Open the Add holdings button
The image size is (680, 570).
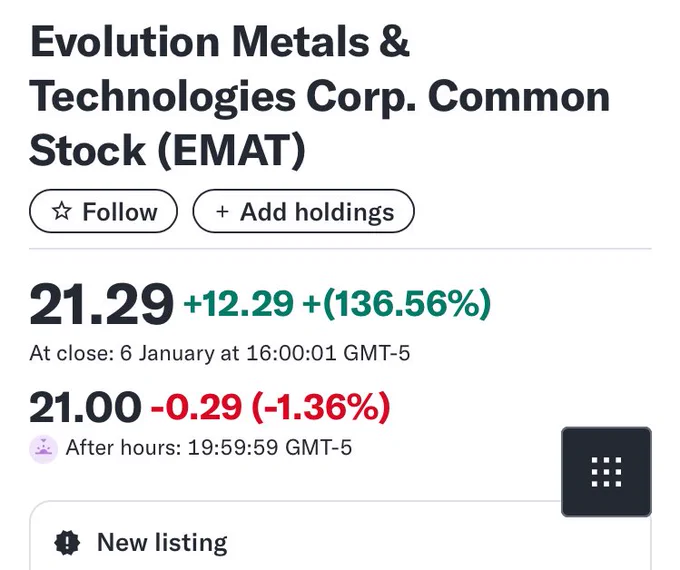click(x=304, y=211)
